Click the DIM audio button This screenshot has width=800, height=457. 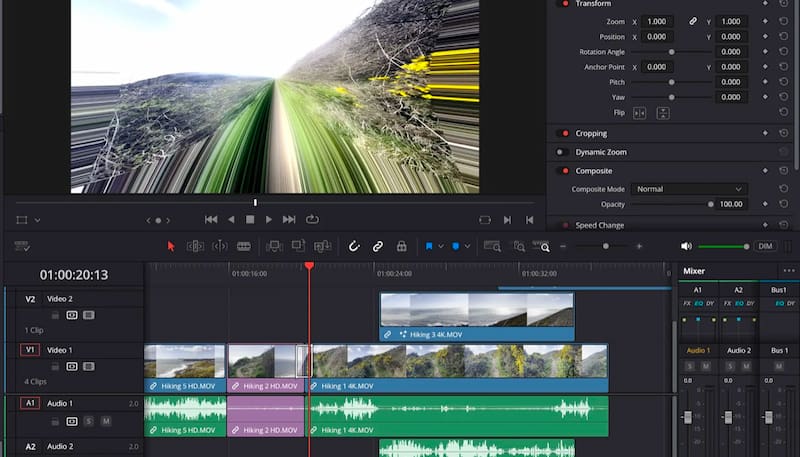click(765, 246)
